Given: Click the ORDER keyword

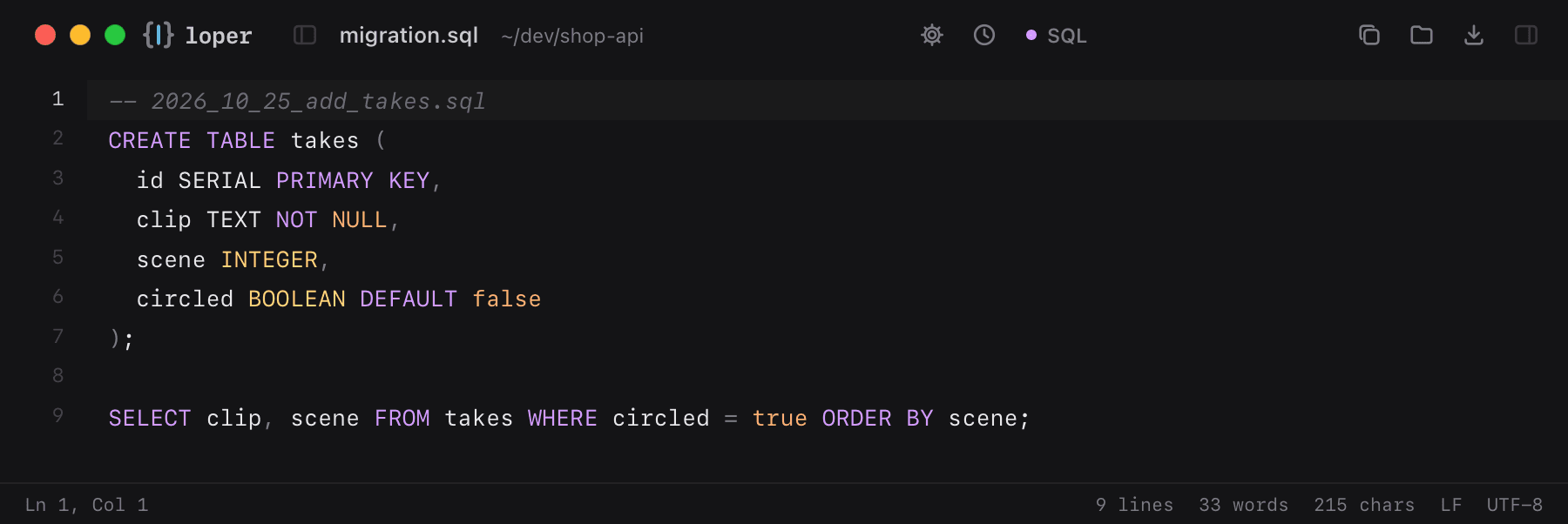Looking at the screenshot, I should (x=857, y=418).
